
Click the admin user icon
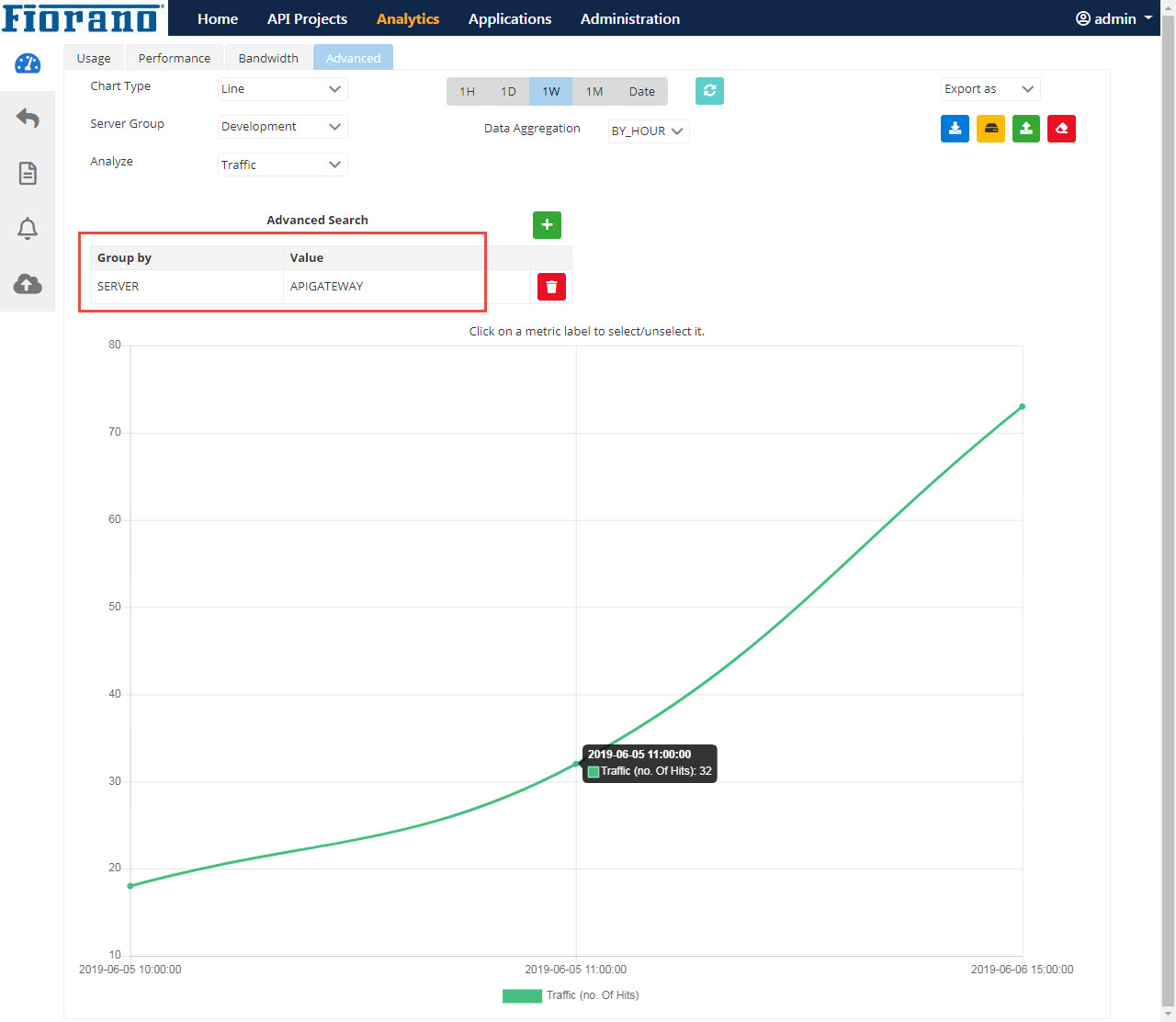pos(1083,18)
